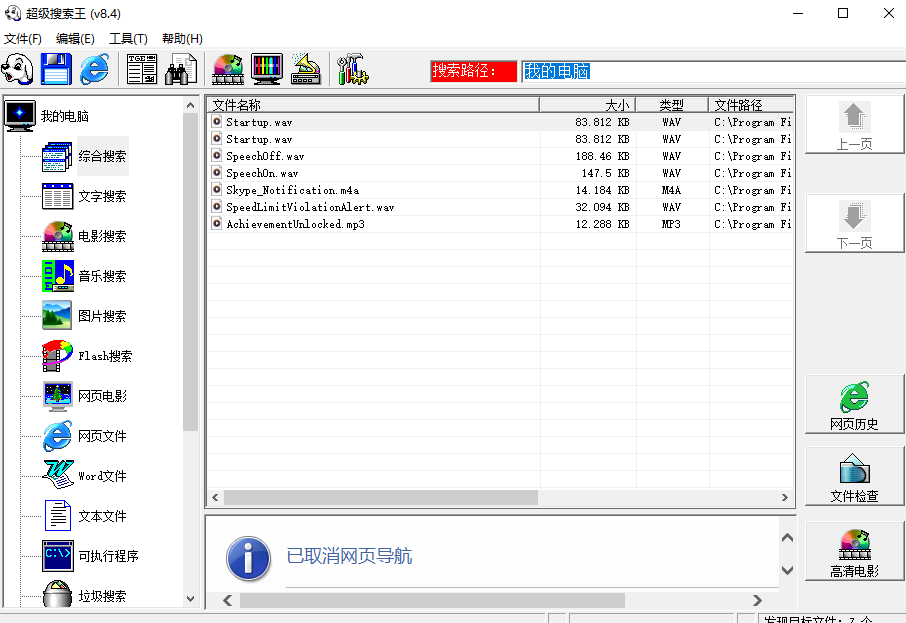Open 文本文件 in the sidebar

point(102,516)
